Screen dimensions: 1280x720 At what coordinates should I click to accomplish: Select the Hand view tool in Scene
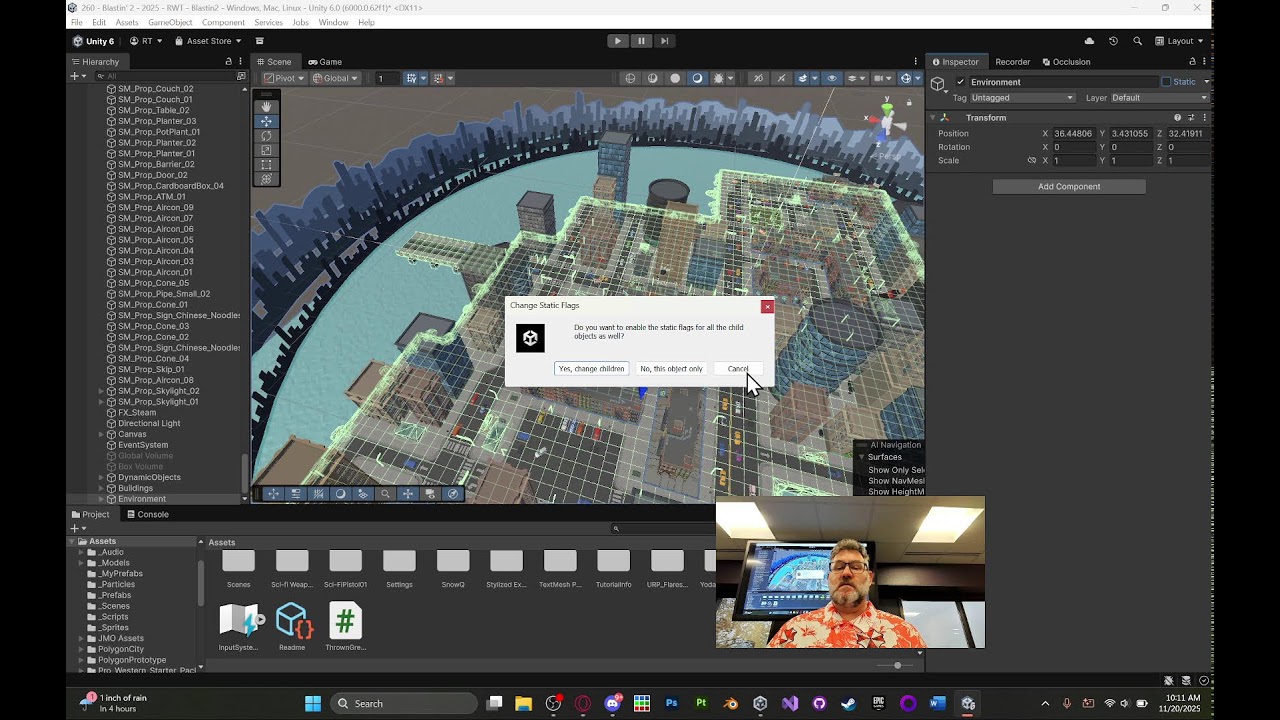click(266, 106)
